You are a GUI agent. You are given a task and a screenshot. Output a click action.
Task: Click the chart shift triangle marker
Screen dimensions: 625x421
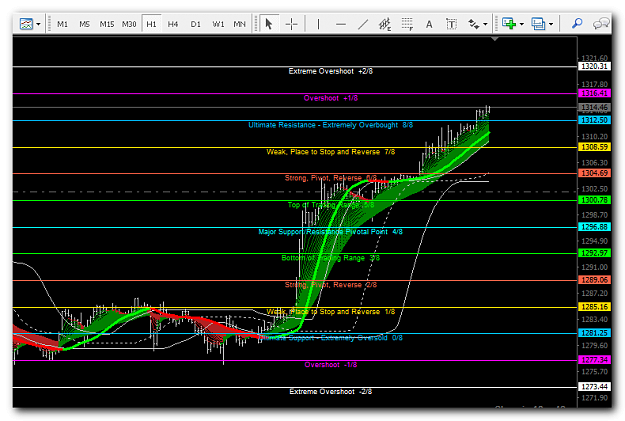[x=495, y=39]
